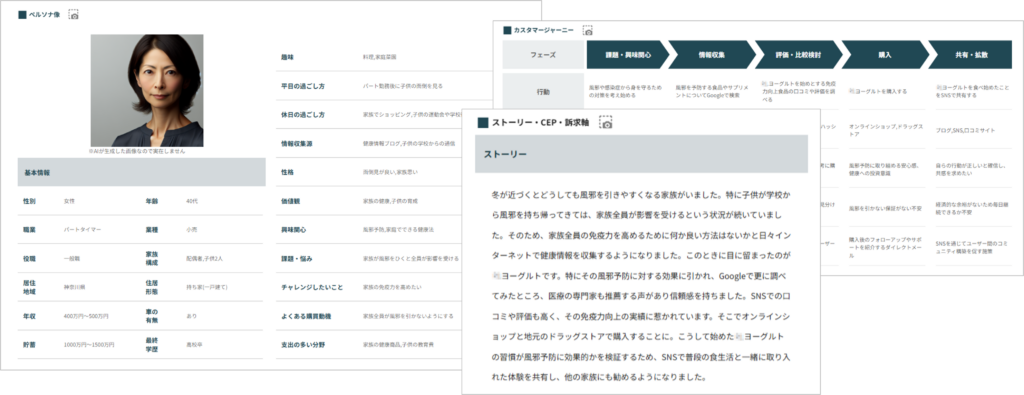The image size is (1024, 395).
Task: Click the 職業 value パートタイマー
Action: 82,230
